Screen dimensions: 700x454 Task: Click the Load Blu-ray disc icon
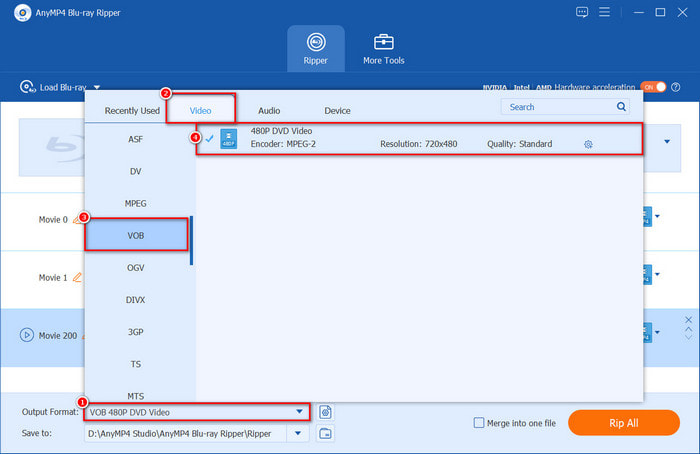(27, 87)
